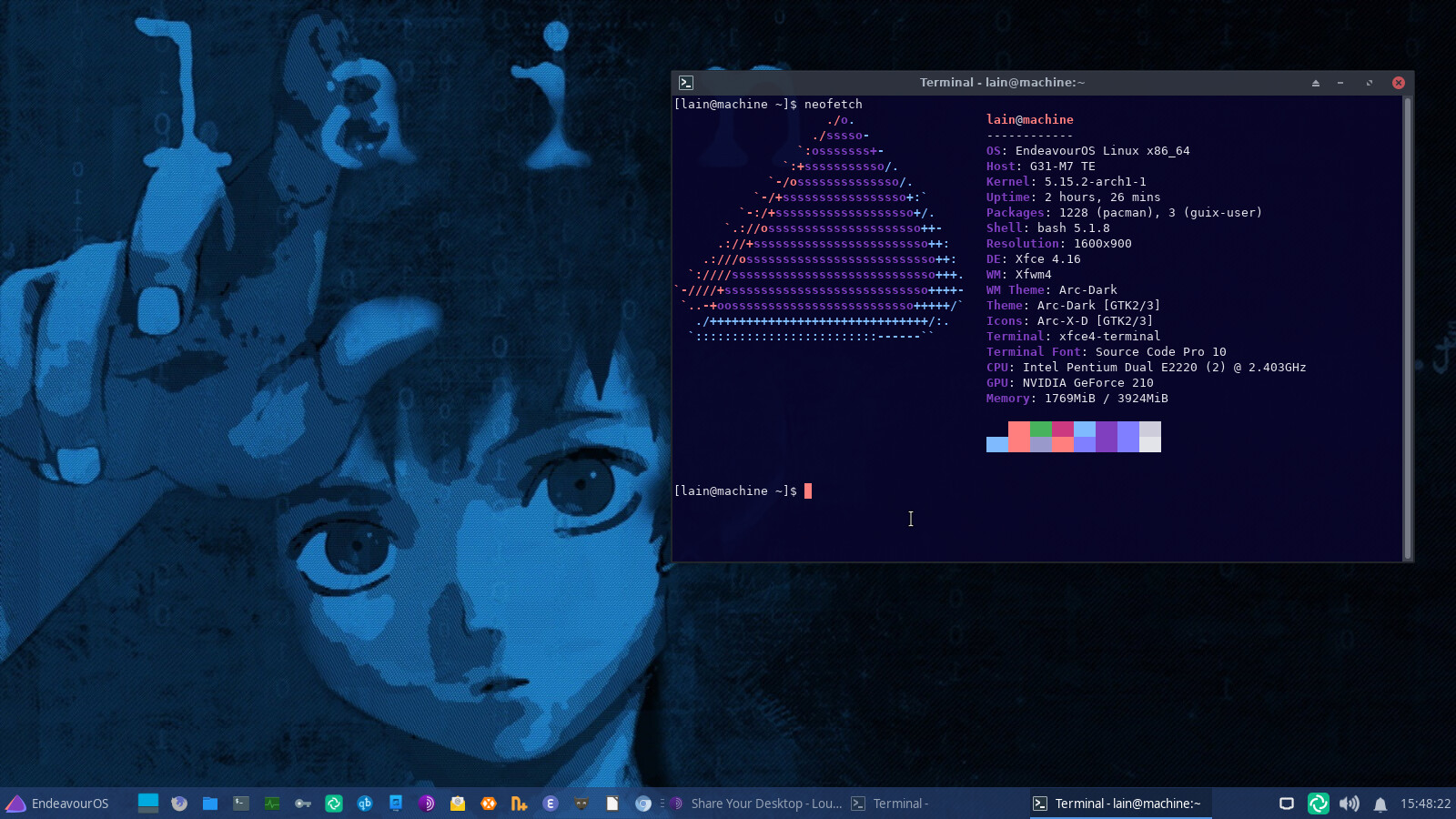Click the 'Icons: Arc-X-D [GTK2/3]' line
The height and width of the screenshot is (819, 1456).
(x=1070, y=321)
